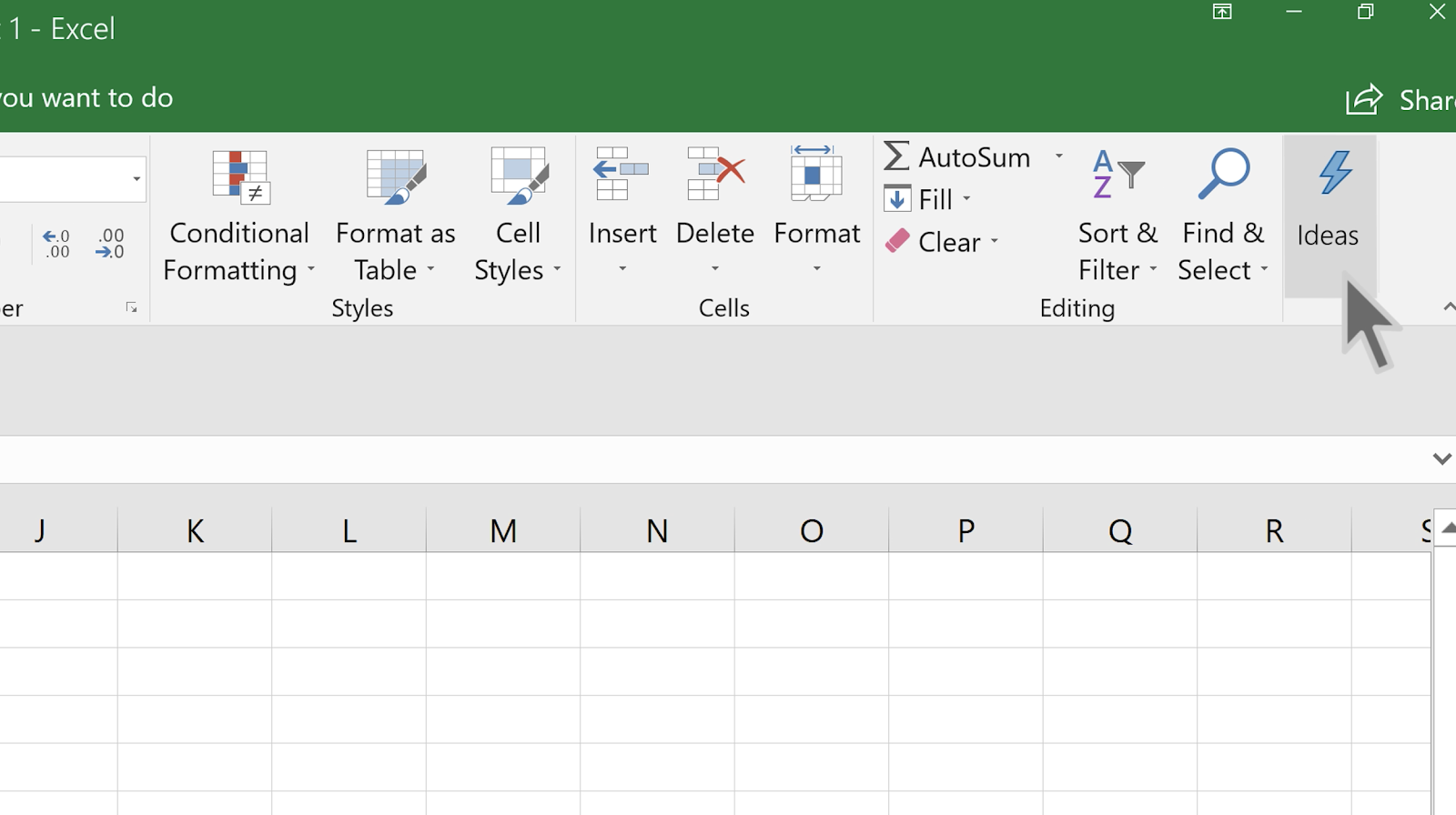Select column K header
Image resolution: width=1456 pixels, height=815 pixels.
tap(195, 530)
